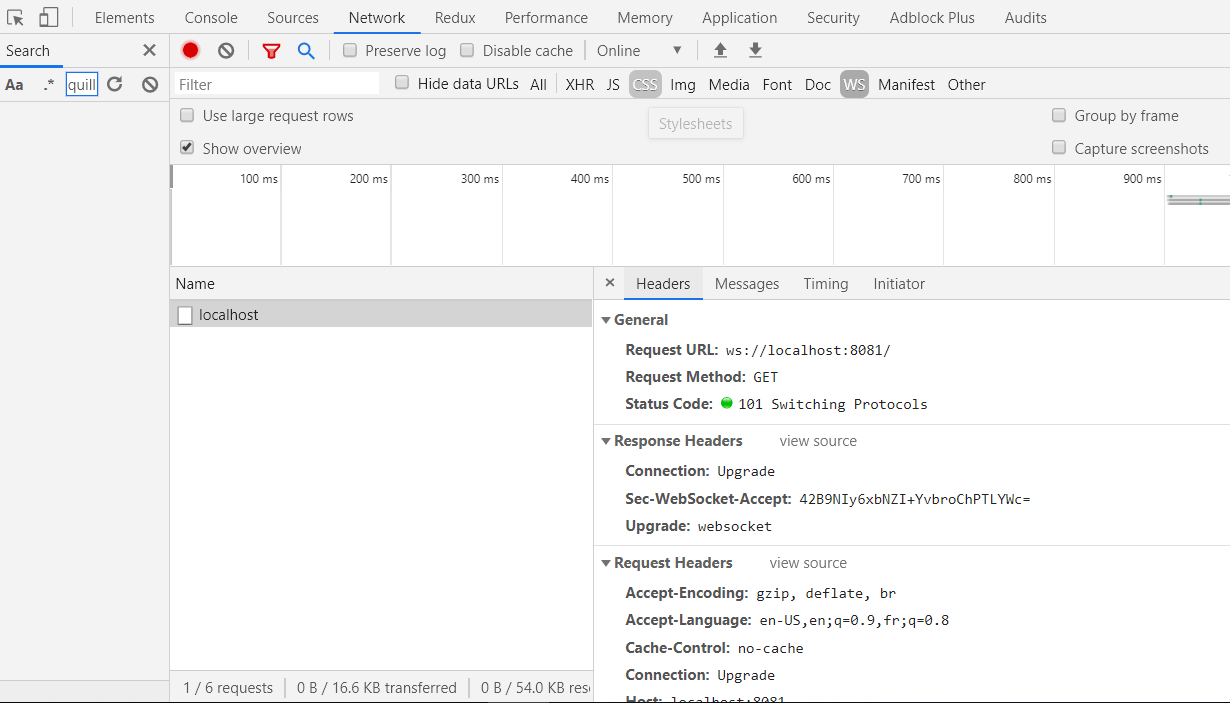Toggle the device toolbar icon
The height and width of the screenshot is (703, 1230).
(x=49, y=17)
